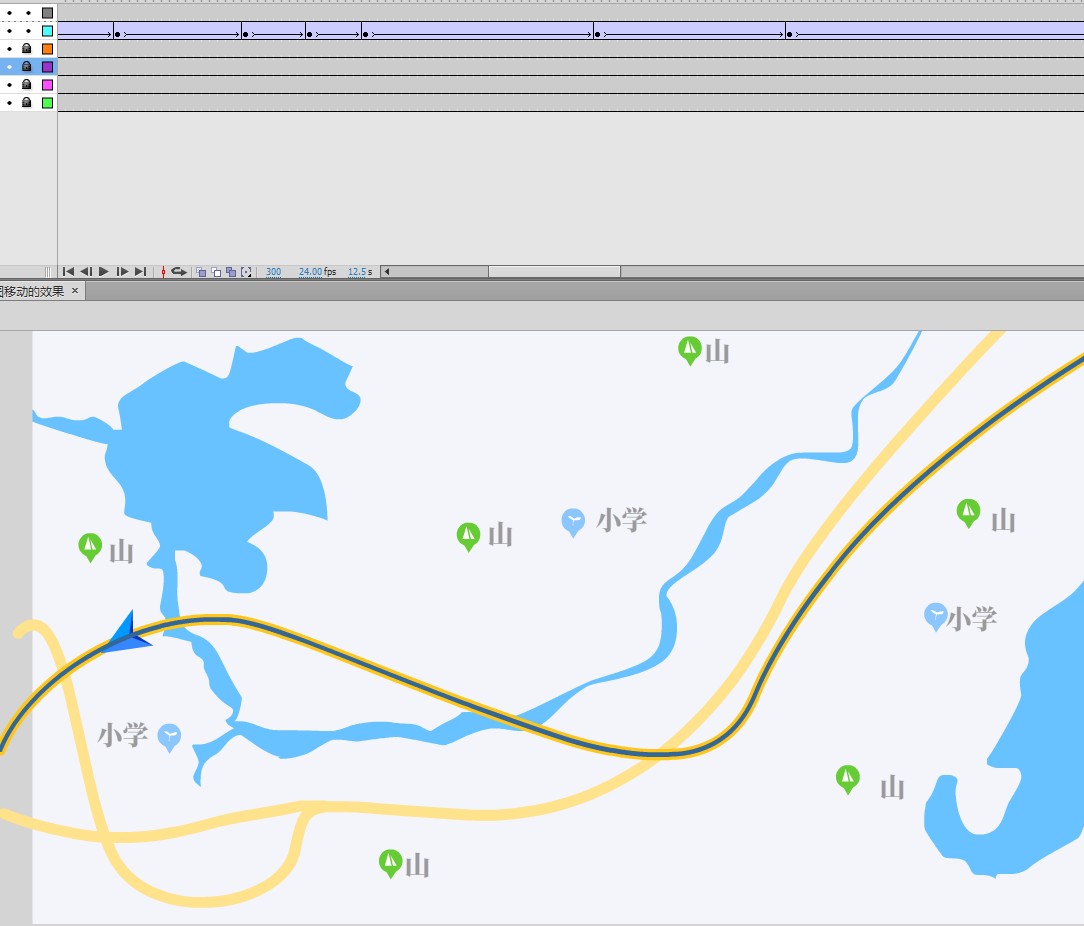Screen dimensions: 1084x926
Task: Go to the last frame
Action: [x=140, y=272]
